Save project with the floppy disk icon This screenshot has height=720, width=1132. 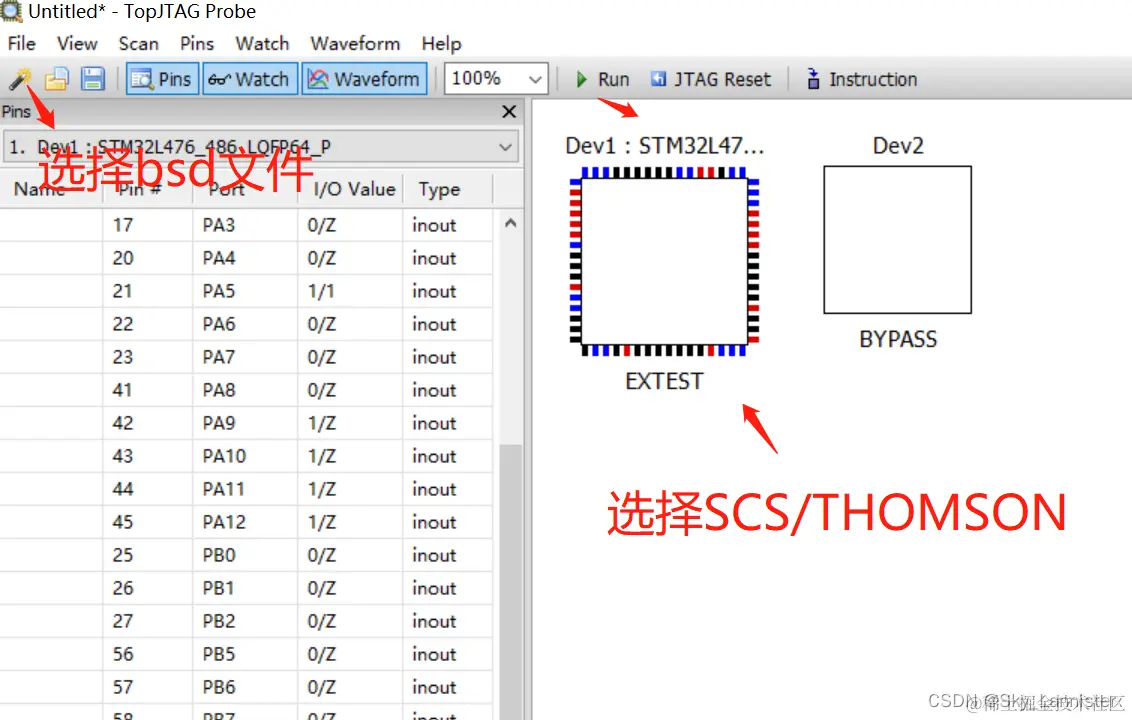92,79
